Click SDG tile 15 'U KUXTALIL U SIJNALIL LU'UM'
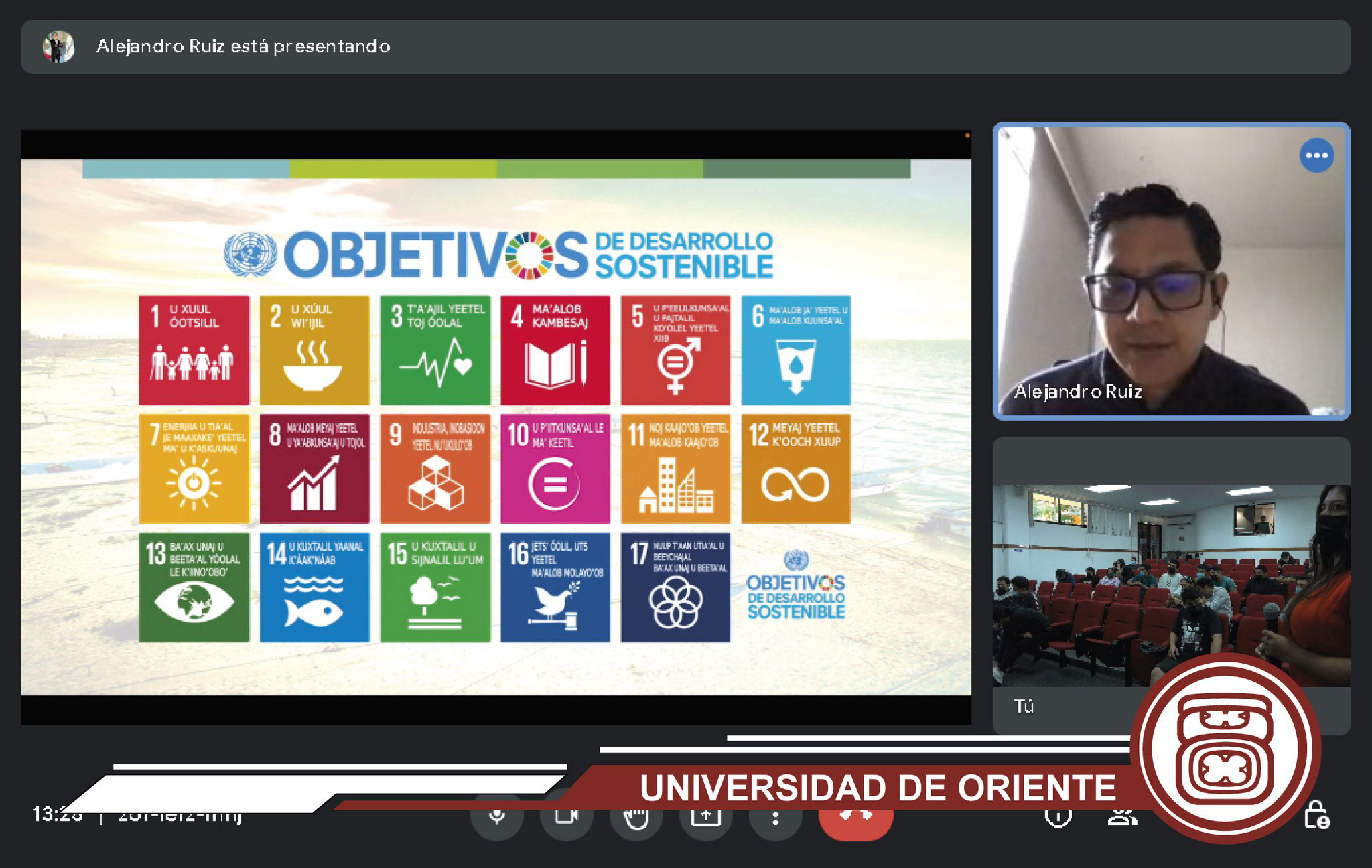The image size is (1372, 868). [x=435, y=587]
